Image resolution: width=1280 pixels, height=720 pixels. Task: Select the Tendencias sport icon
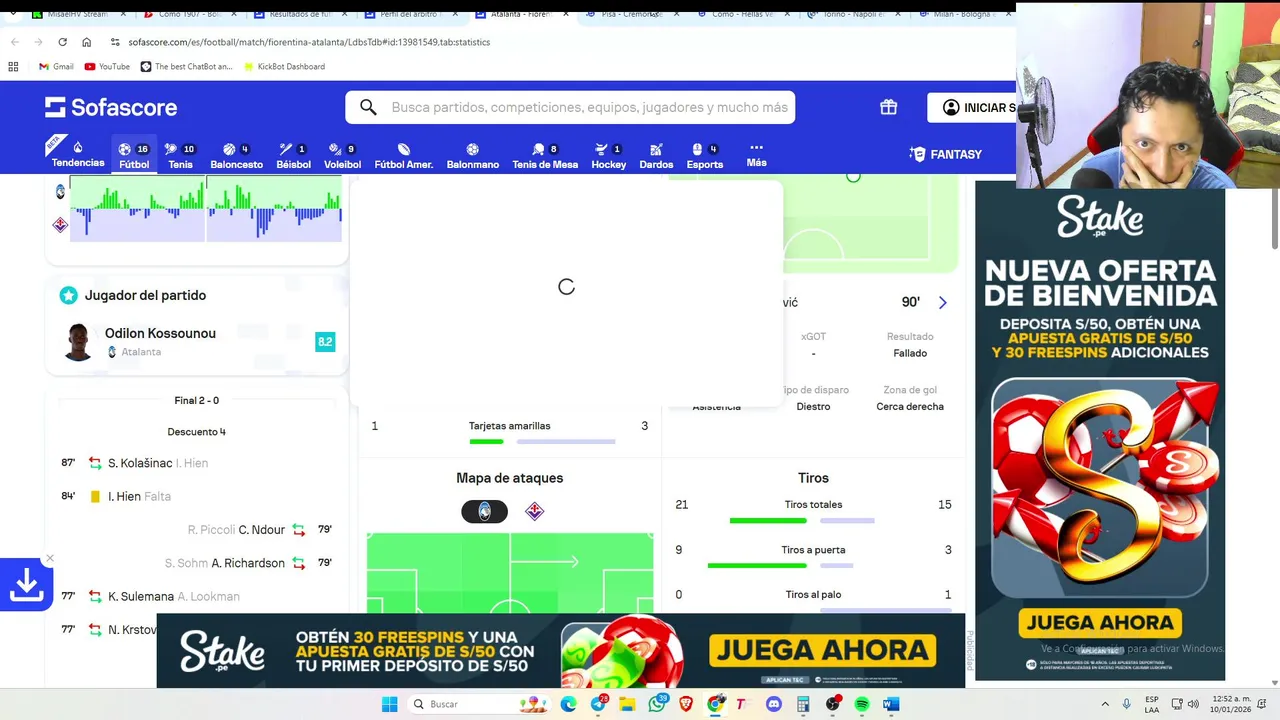[x=78, y=154]
